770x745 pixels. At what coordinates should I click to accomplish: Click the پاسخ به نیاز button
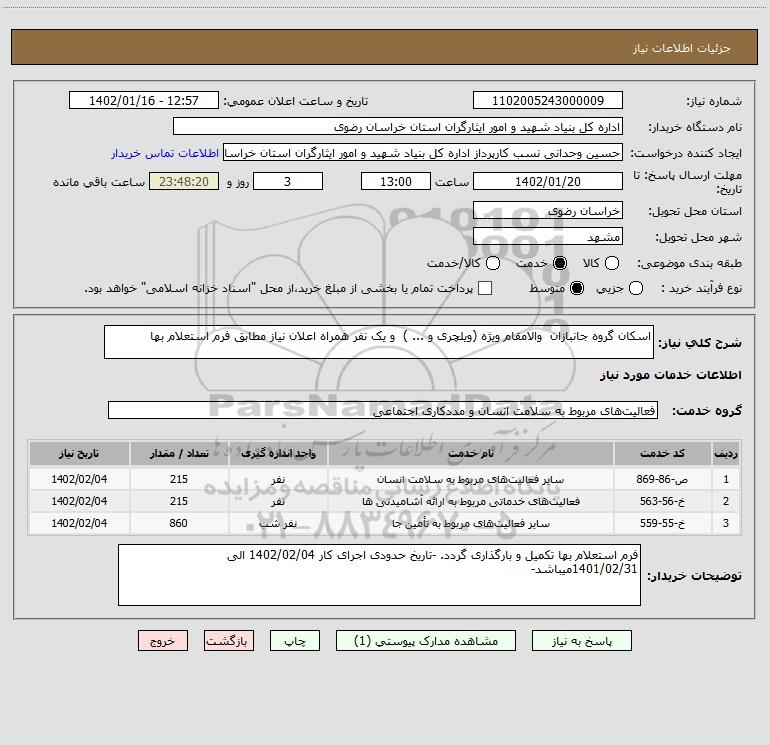(581, 641)
